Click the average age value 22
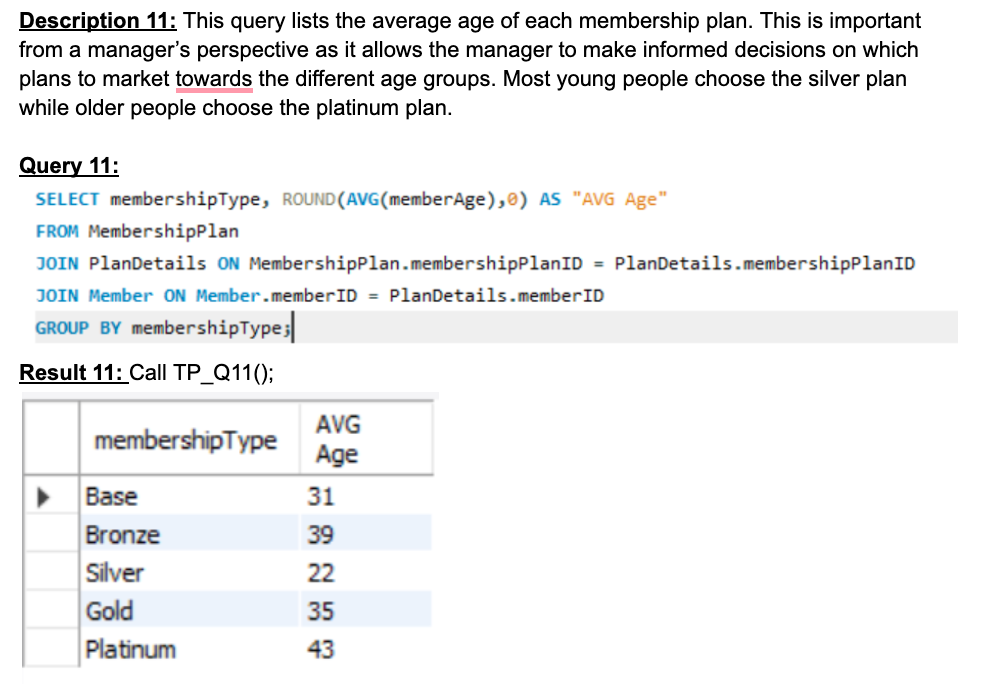 321,573
